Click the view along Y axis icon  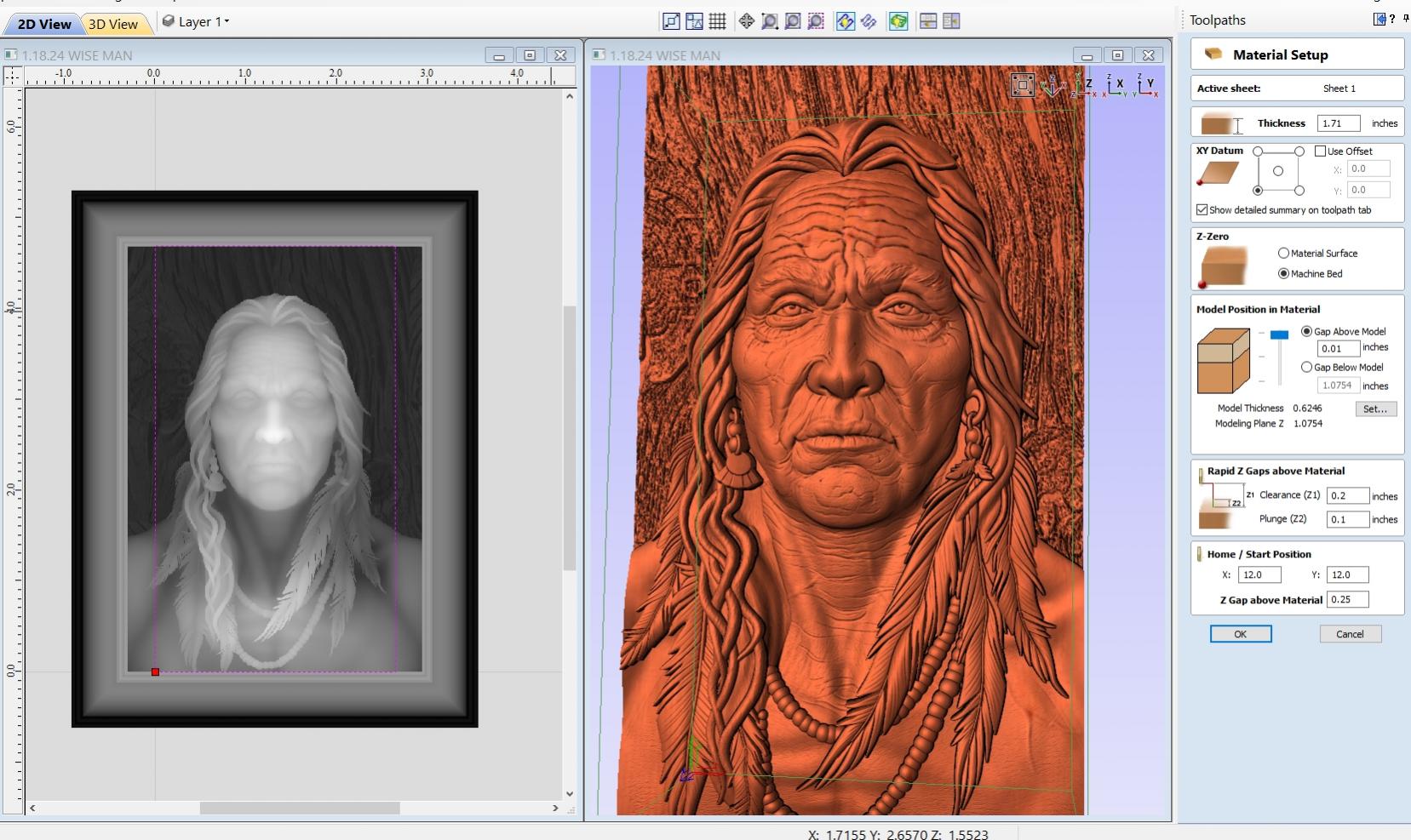coord(1146,84)
